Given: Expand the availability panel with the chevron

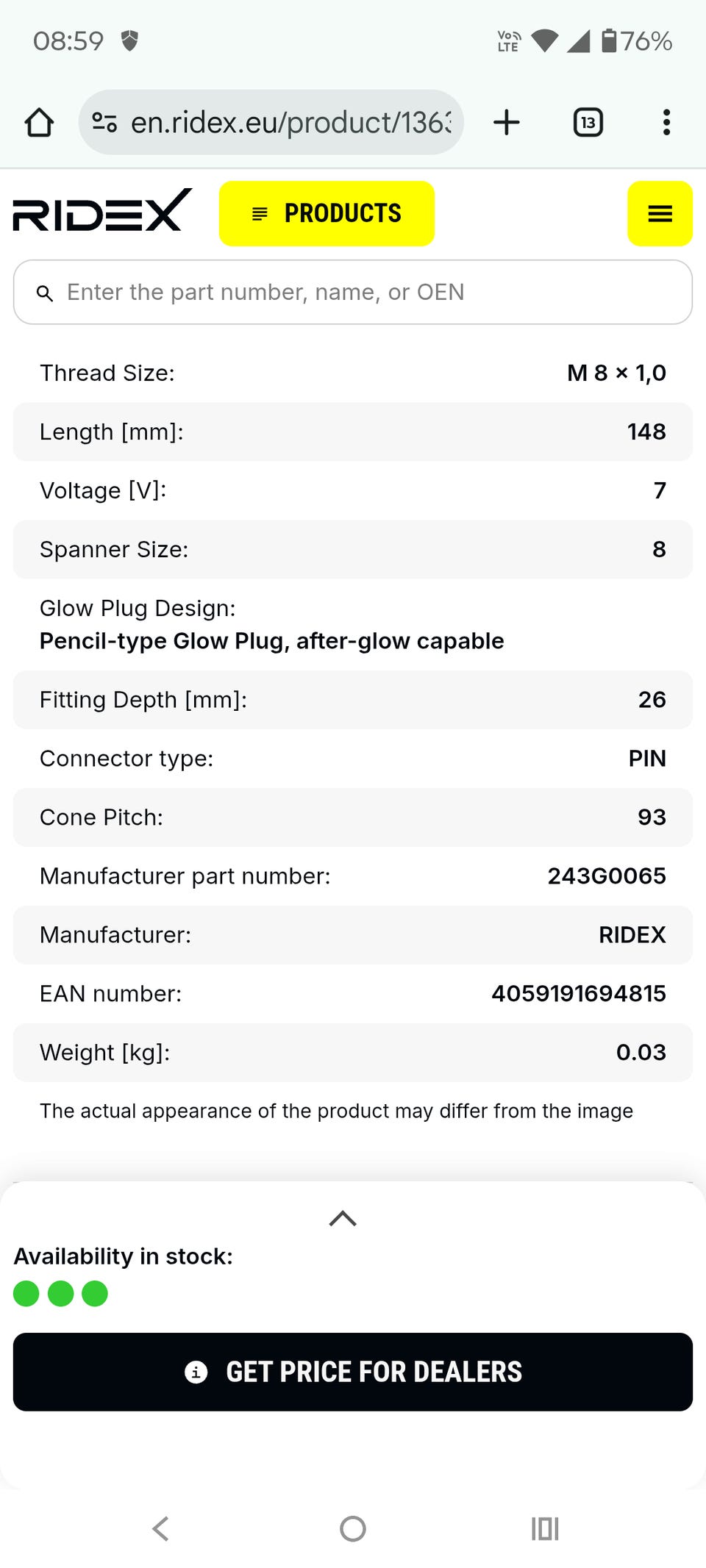Looking at the screenshot, I should point(343,1218).
